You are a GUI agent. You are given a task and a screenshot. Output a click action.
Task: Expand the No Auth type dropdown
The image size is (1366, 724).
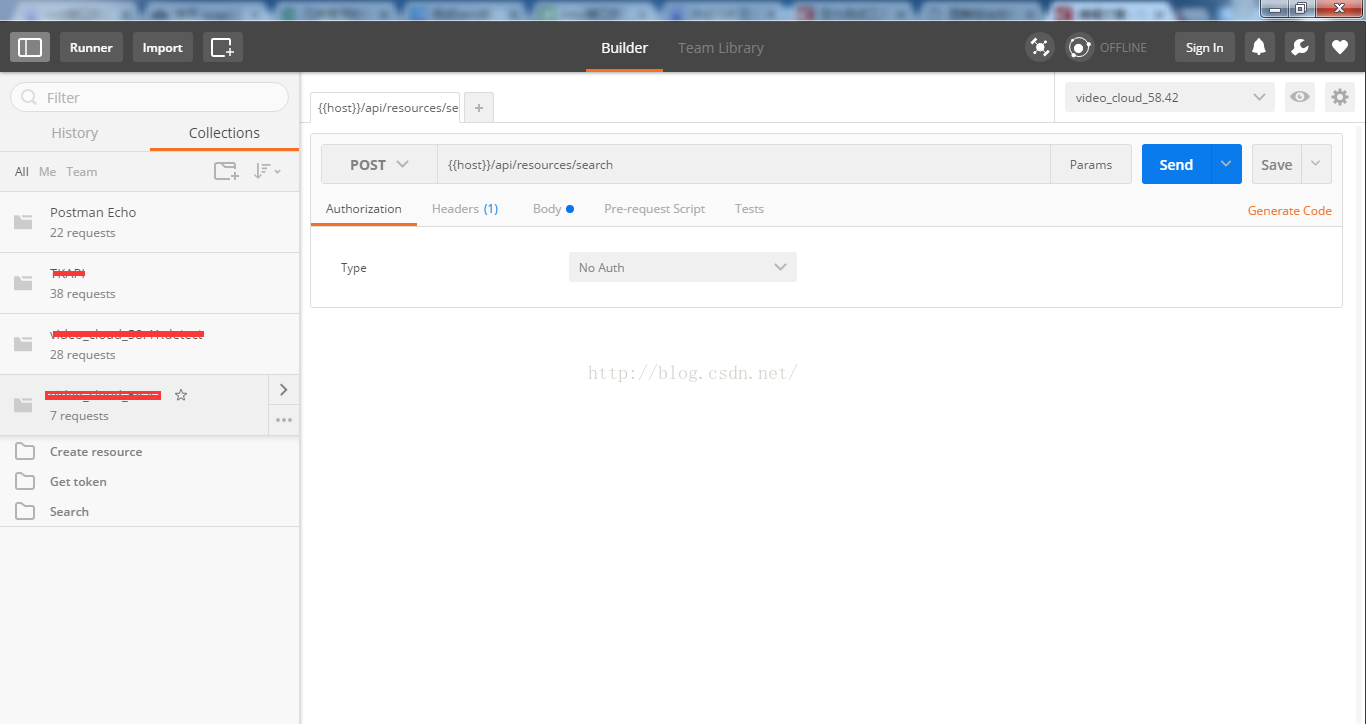(x=682, y=267)
